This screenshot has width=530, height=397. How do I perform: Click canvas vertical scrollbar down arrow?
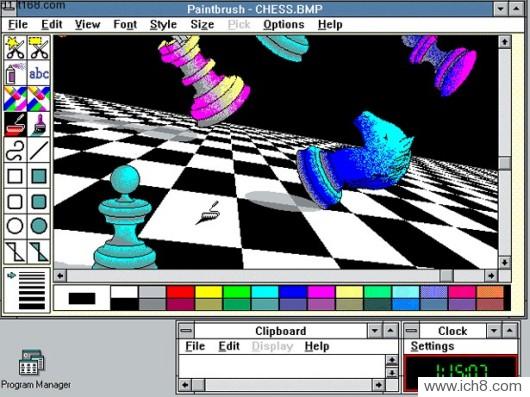point(504,262)
